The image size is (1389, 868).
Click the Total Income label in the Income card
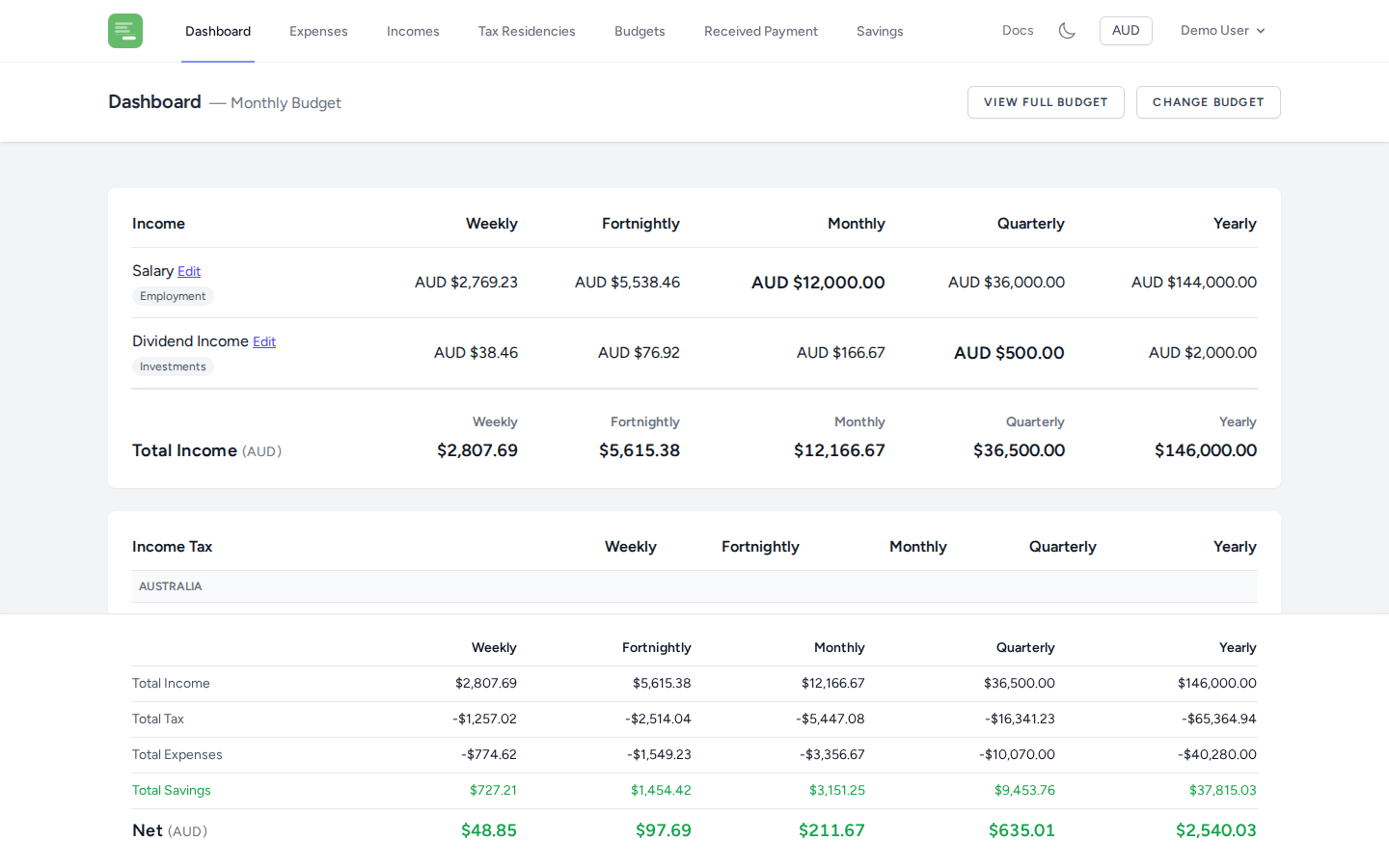coord(206,450)
